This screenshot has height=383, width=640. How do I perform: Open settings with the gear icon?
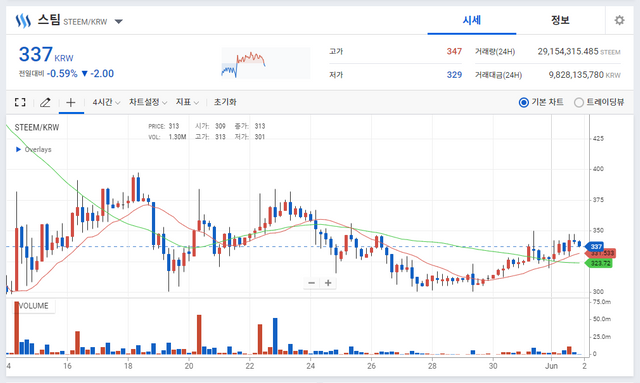tap(619, 20)
